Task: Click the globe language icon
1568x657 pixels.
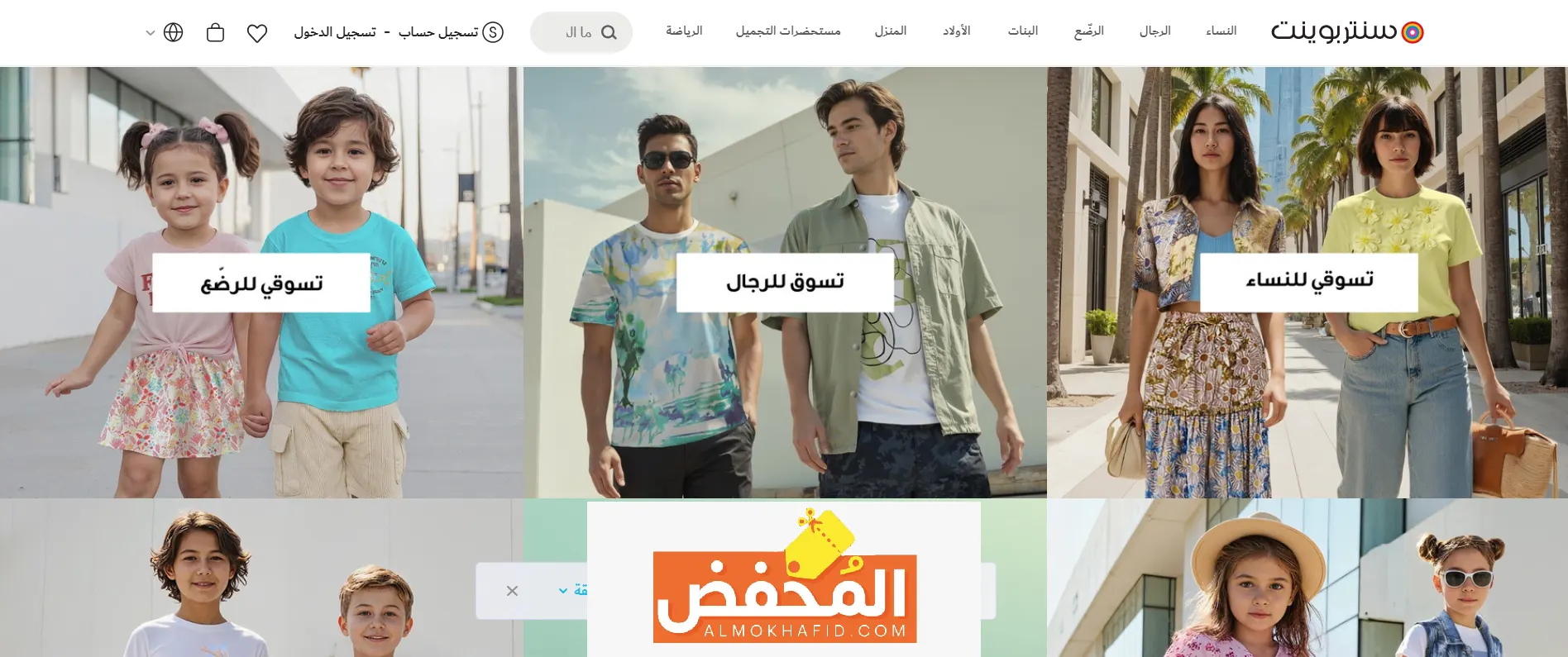Action: coord(173,32)
